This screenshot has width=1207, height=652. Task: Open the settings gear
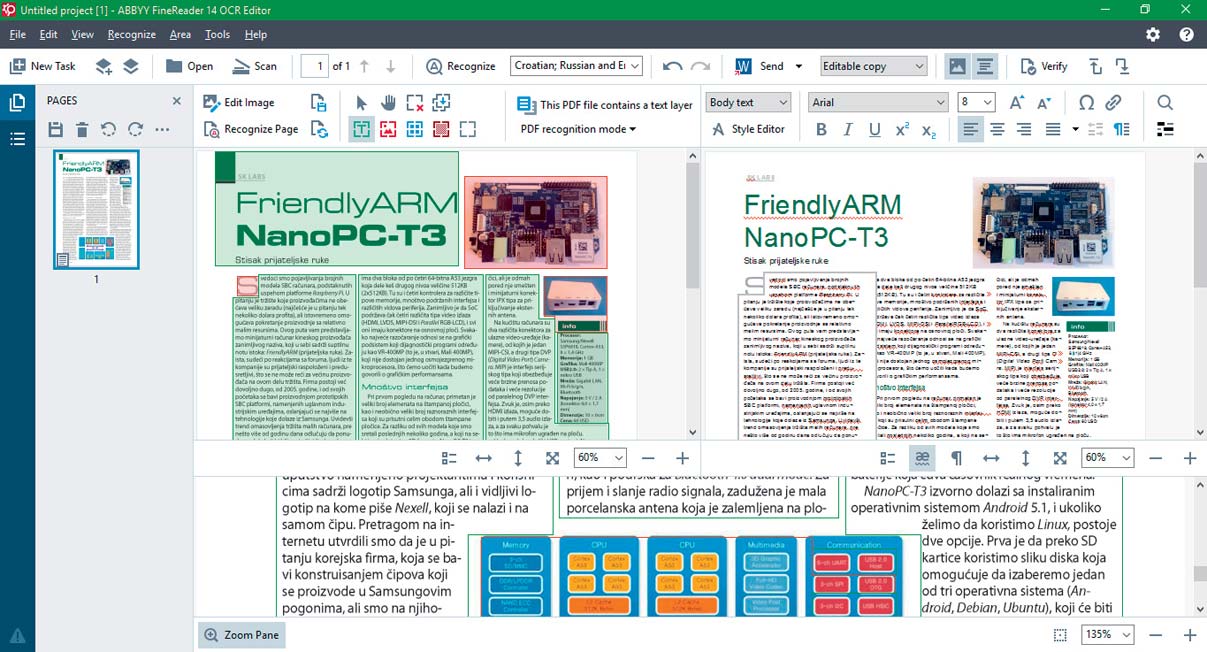tap(1153, 34)
